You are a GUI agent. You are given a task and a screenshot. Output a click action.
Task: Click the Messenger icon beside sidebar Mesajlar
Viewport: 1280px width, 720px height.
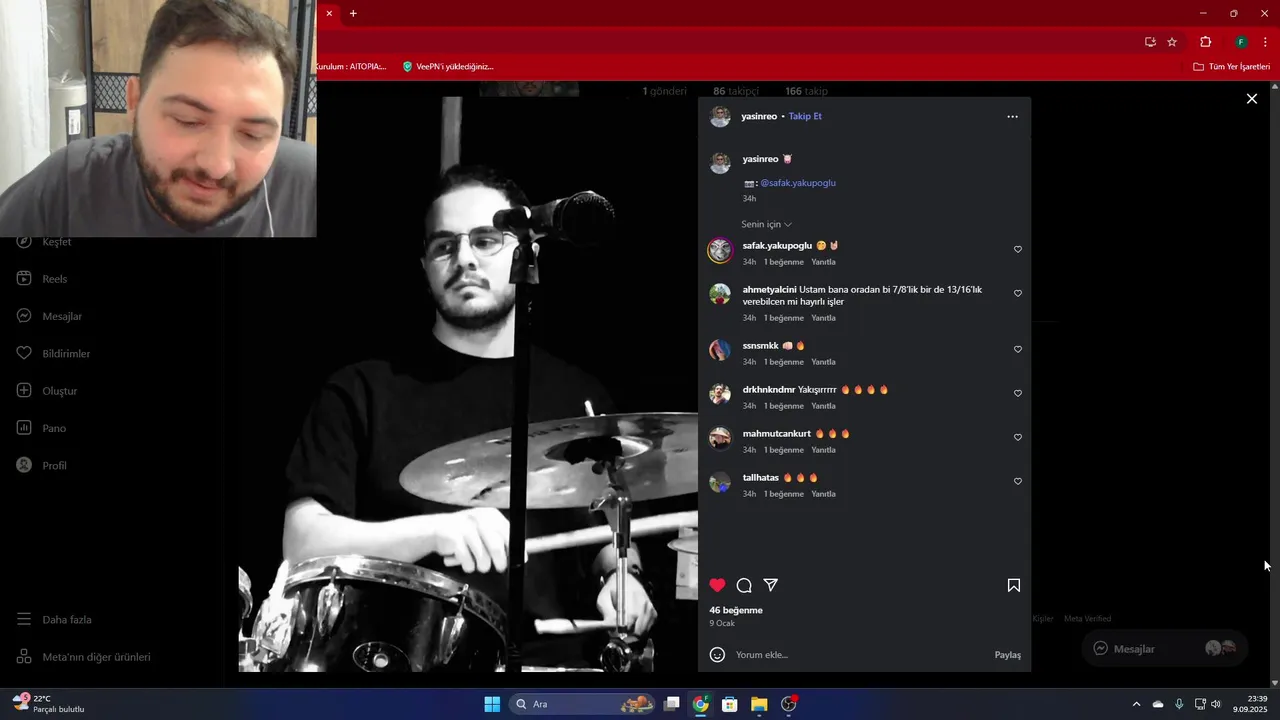(24, 316)
